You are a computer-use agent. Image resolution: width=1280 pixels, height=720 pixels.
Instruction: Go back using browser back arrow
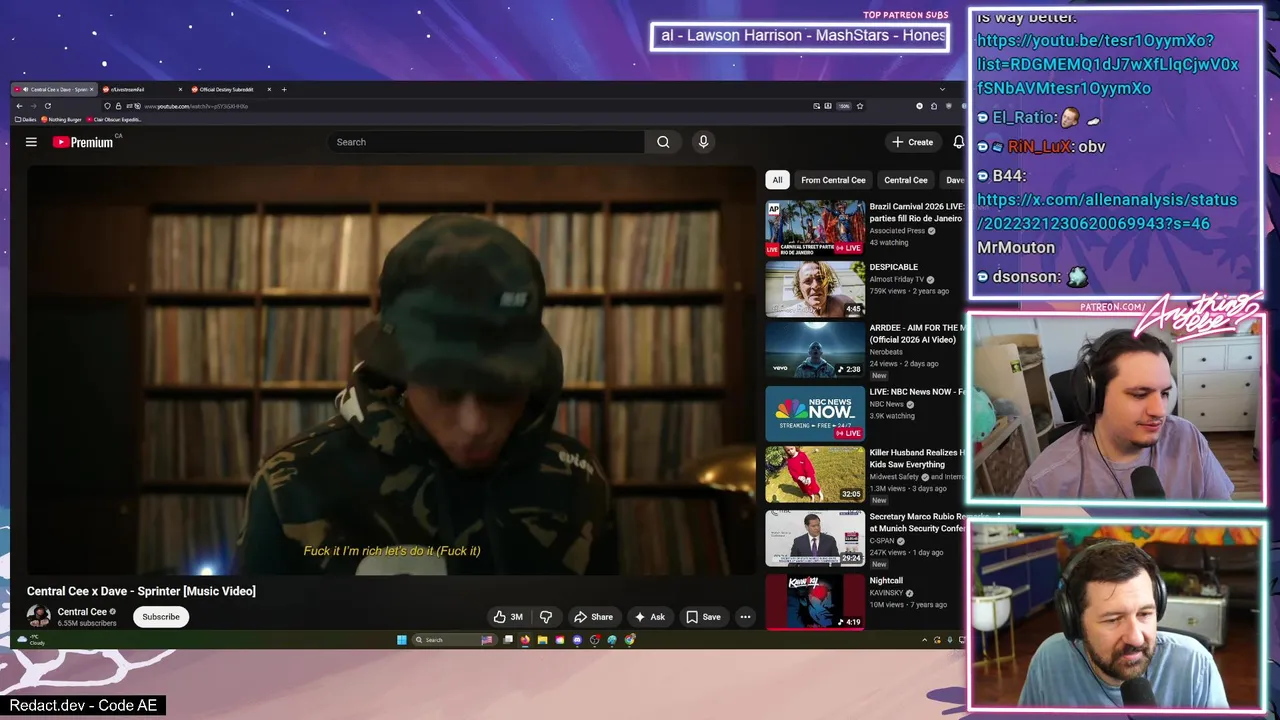tap(19, 105)
